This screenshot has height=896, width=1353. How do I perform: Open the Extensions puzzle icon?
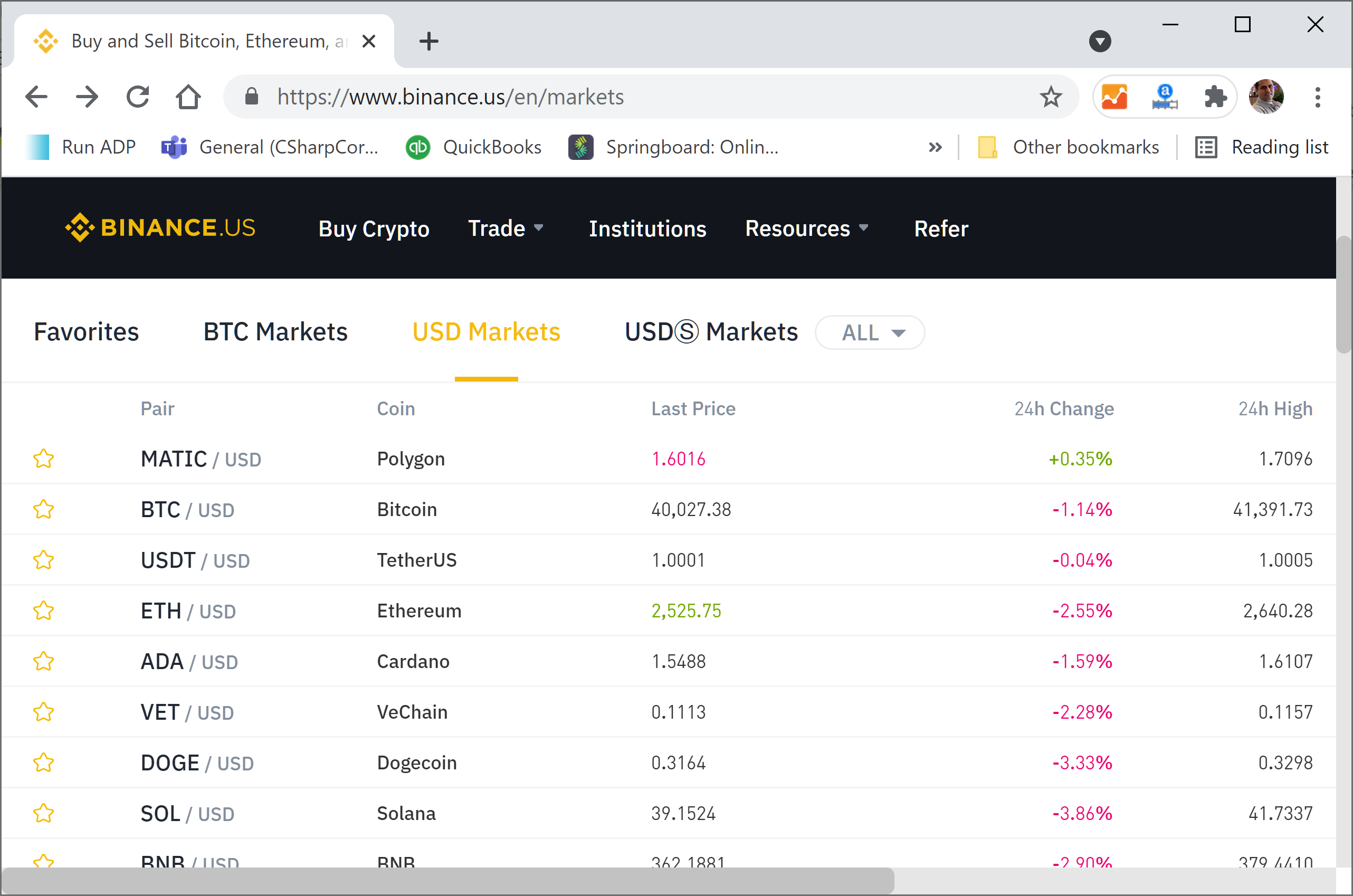[x=1214, y=97]
